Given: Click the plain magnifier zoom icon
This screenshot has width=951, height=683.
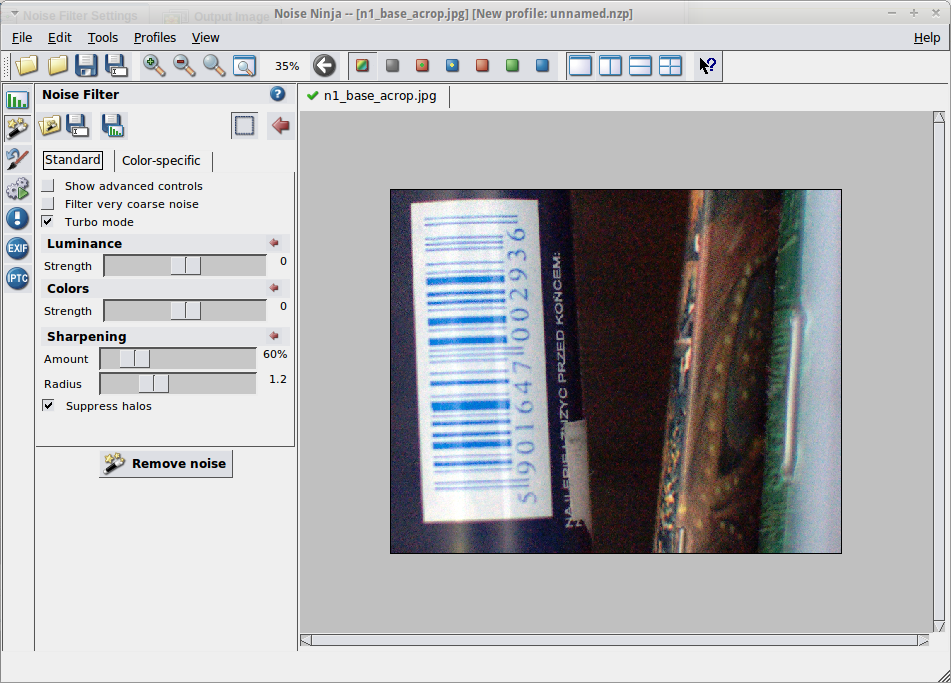Looking at the screenshot, I should [x=213, y=66].
